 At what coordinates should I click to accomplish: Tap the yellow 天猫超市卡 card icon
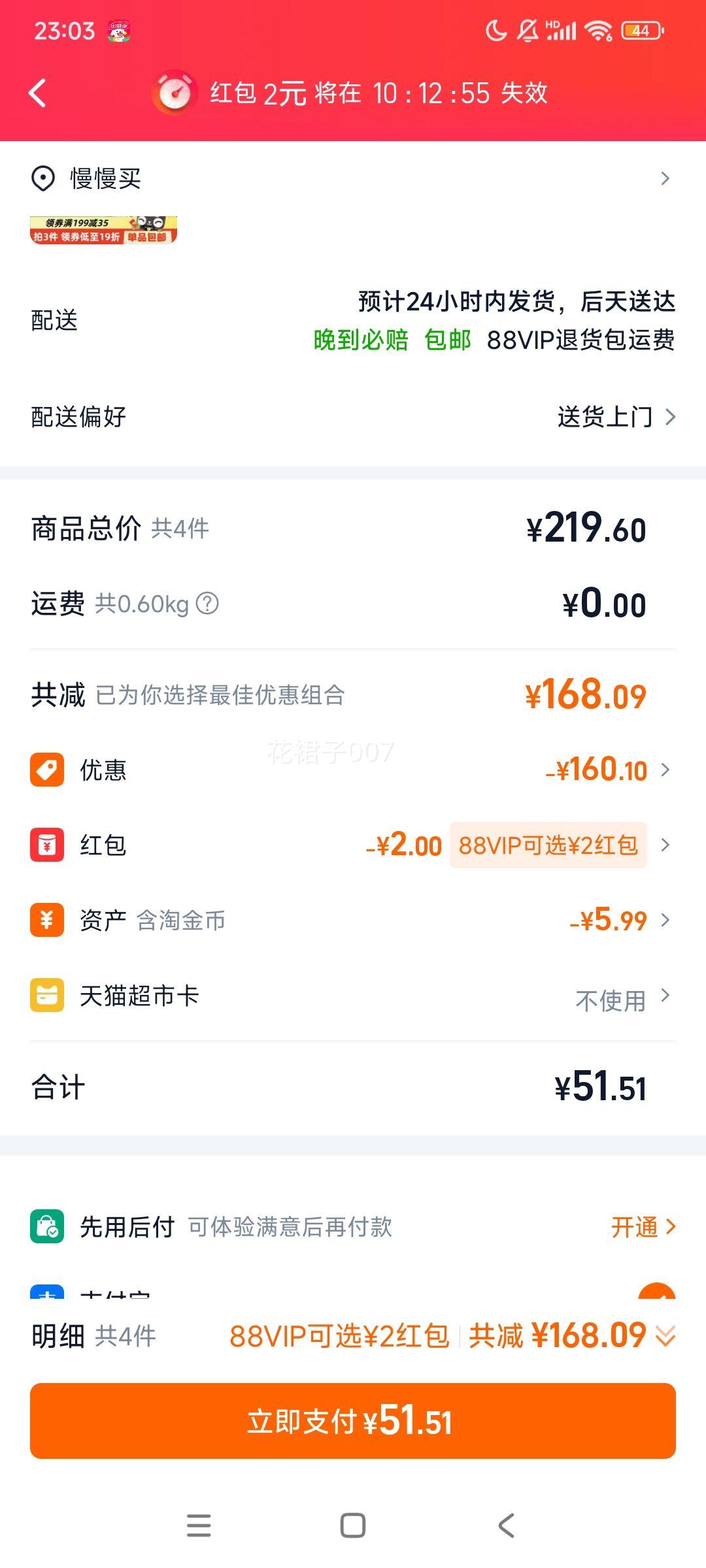coord(47,995)
